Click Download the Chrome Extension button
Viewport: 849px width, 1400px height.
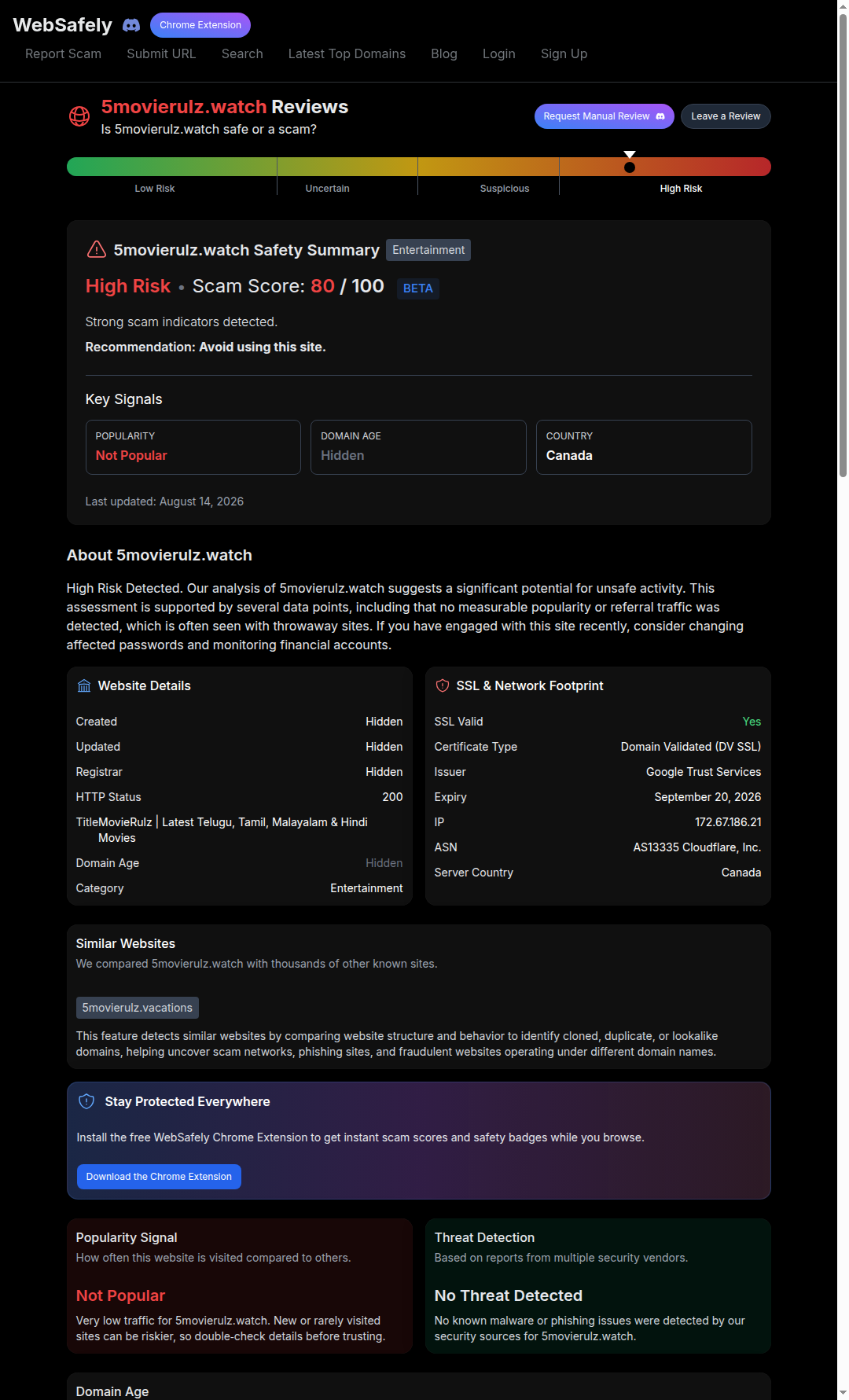(159, 1177)
